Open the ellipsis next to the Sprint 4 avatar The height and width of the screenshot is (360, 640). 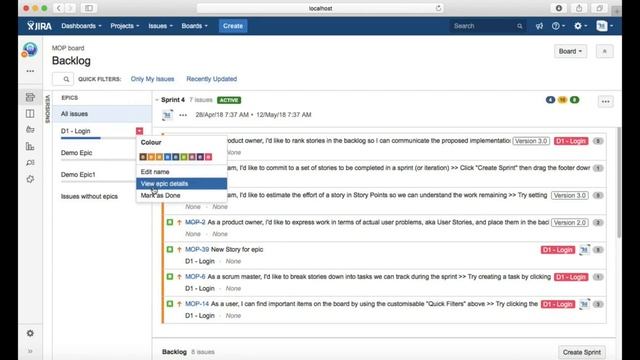(x=183, y=115)
